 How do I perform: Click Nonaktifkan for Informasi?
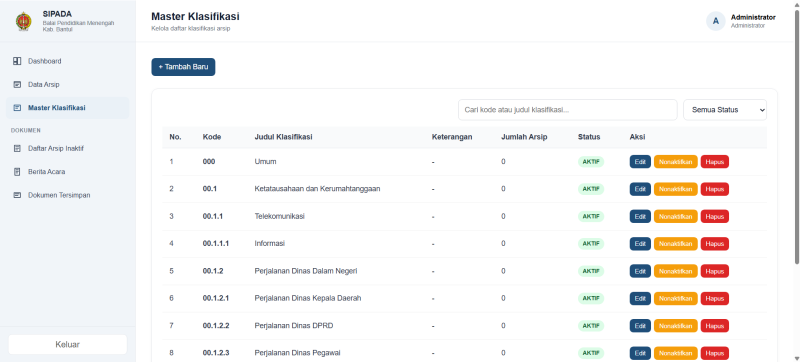coord(676,244)
